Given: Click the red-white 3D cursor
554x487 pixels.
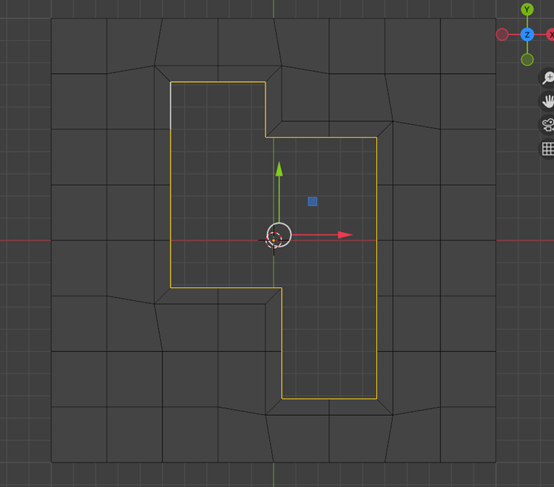Looking at the screenshot, I should (x=273, y=240).
